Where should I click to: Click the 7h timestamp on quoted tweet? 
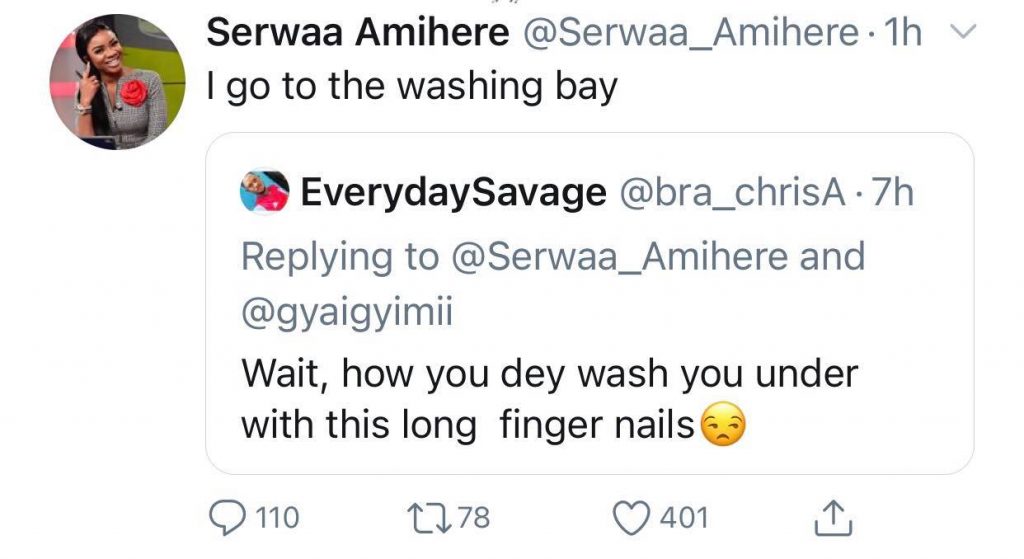pyautogui.click(x=892, y=192)
